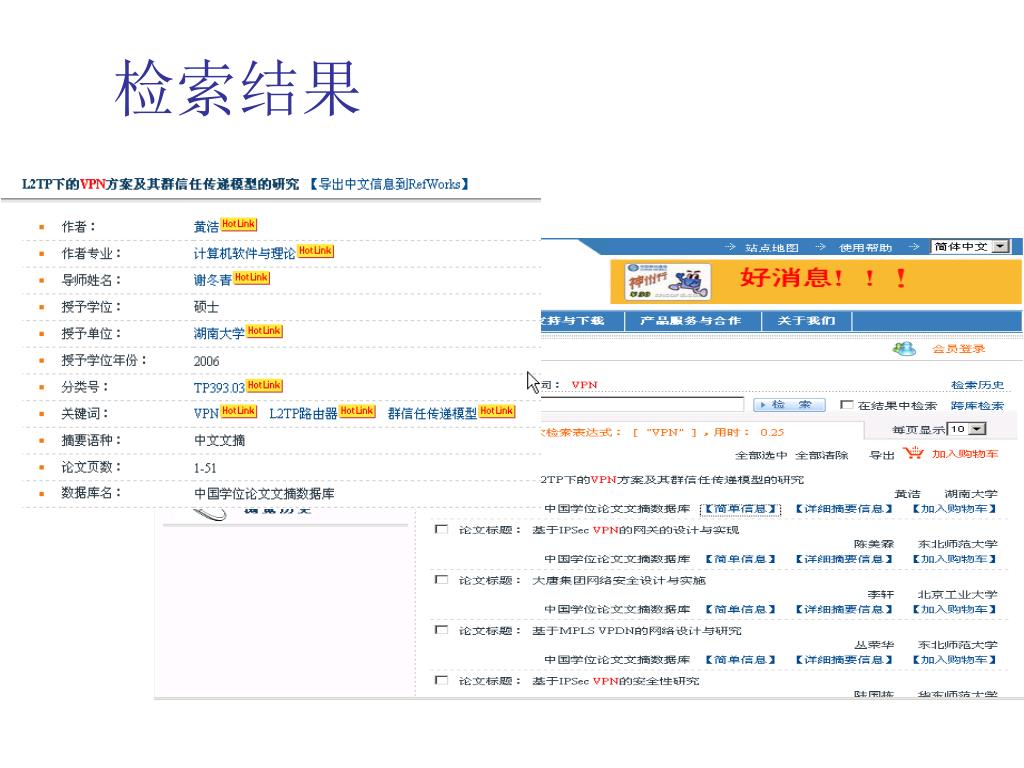The height and width of the screenshot is (768, 1024).
Task: Click the keyword L2TP路由器 link
Action: (303, 413)
